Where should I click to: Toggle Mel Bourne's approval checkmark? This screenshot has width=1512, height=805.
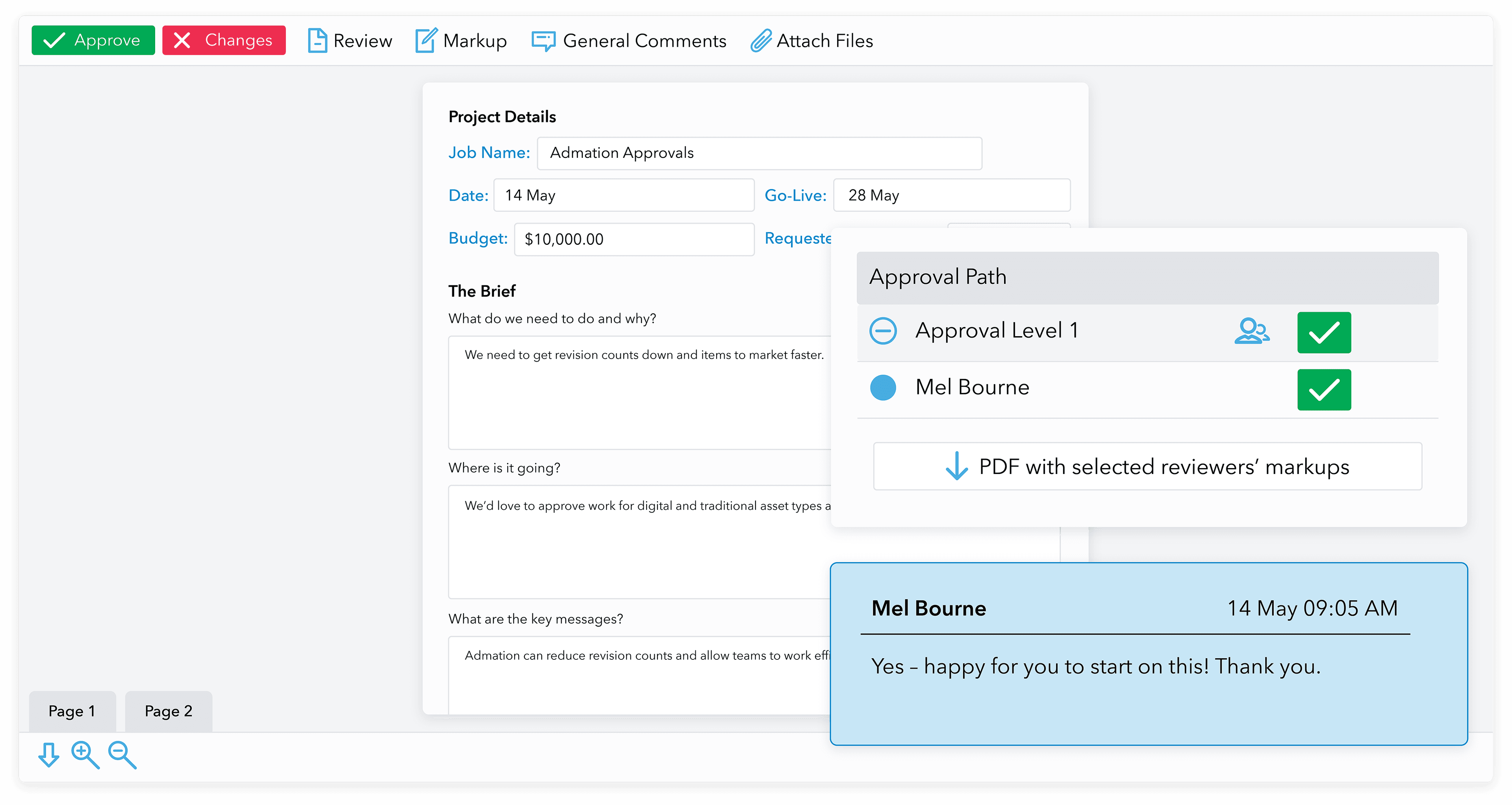click(x=1323, y=389)
